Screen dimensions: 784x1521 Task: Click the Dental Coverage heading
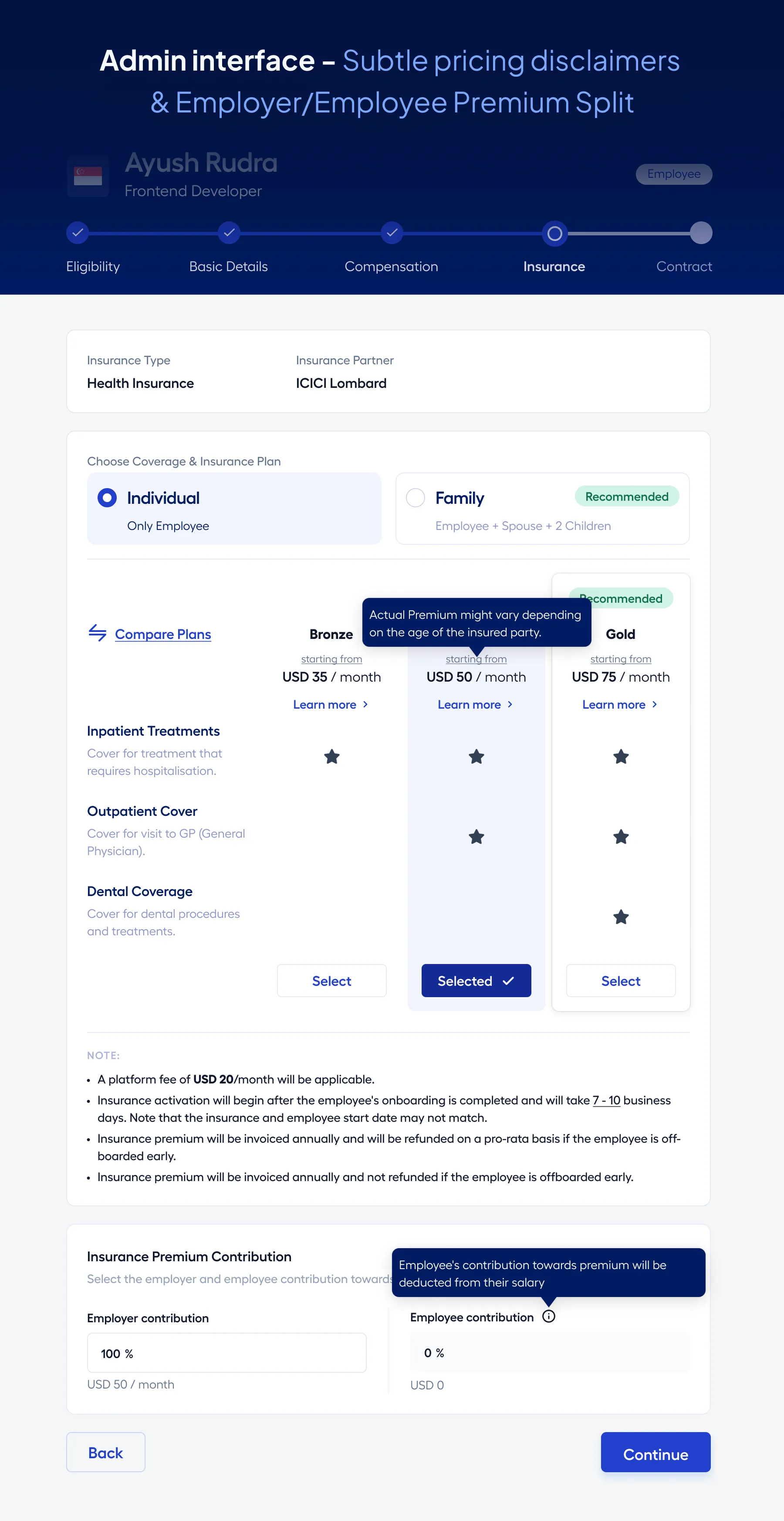tap(140, 892)
